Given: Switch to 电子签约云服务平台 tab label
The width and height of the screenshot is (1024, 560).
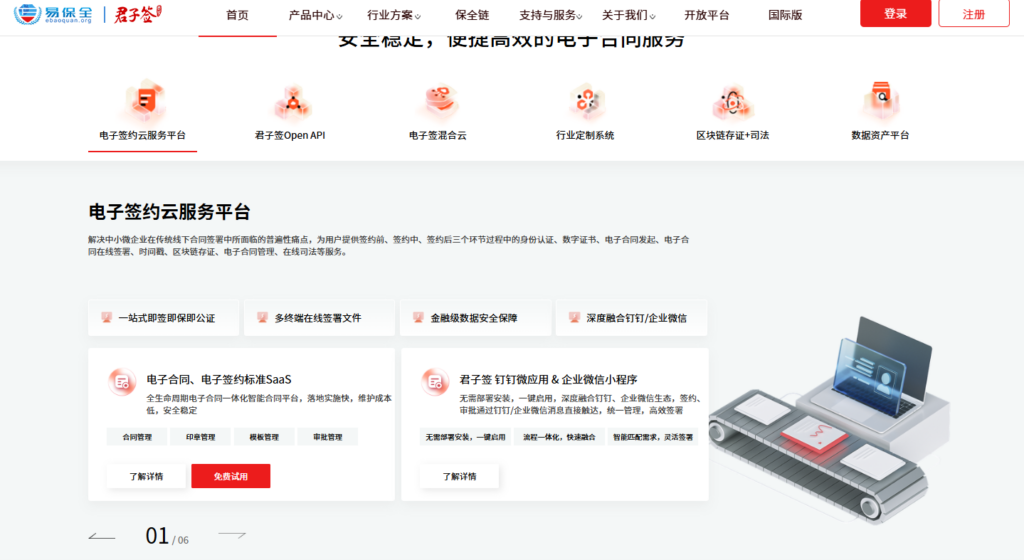Looking at the screenshot, I should [142, 135].
